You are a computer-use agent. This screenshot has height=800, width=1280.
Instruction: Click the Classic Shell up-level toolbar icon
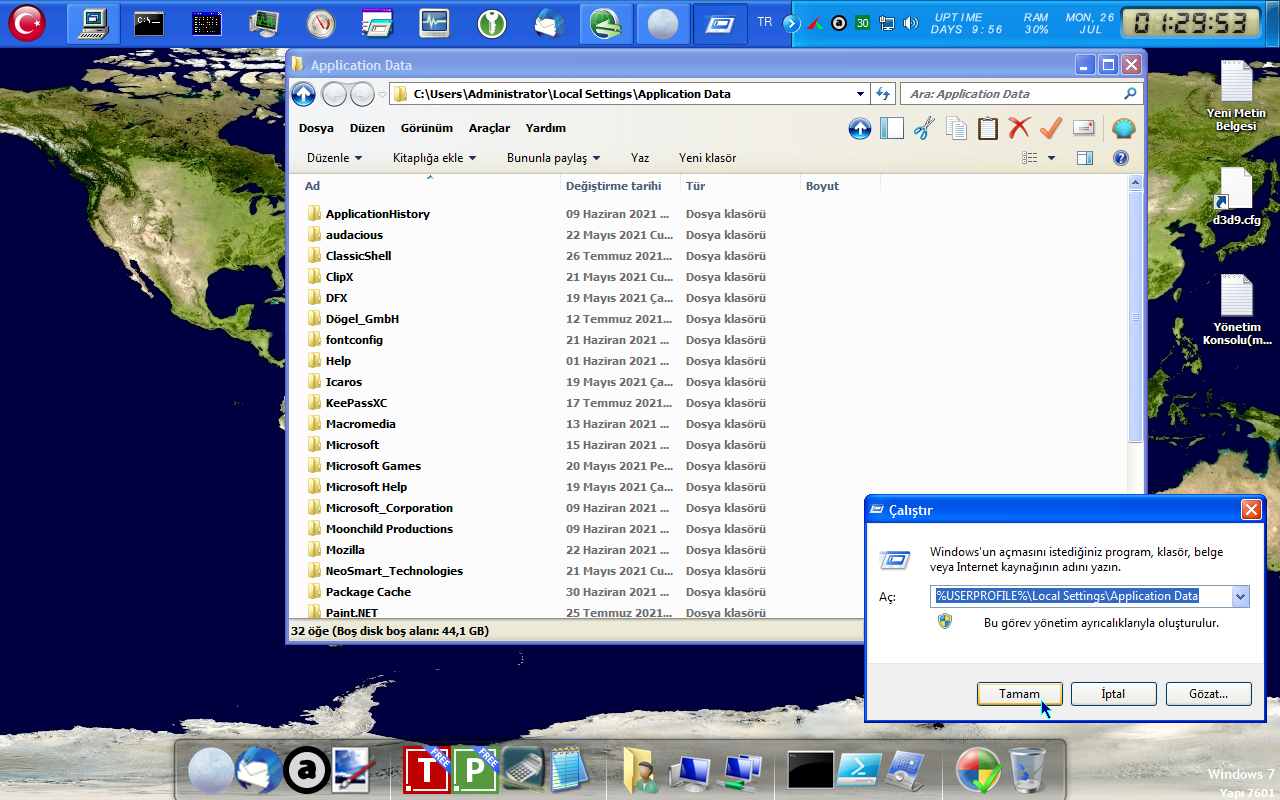(860, 128)
